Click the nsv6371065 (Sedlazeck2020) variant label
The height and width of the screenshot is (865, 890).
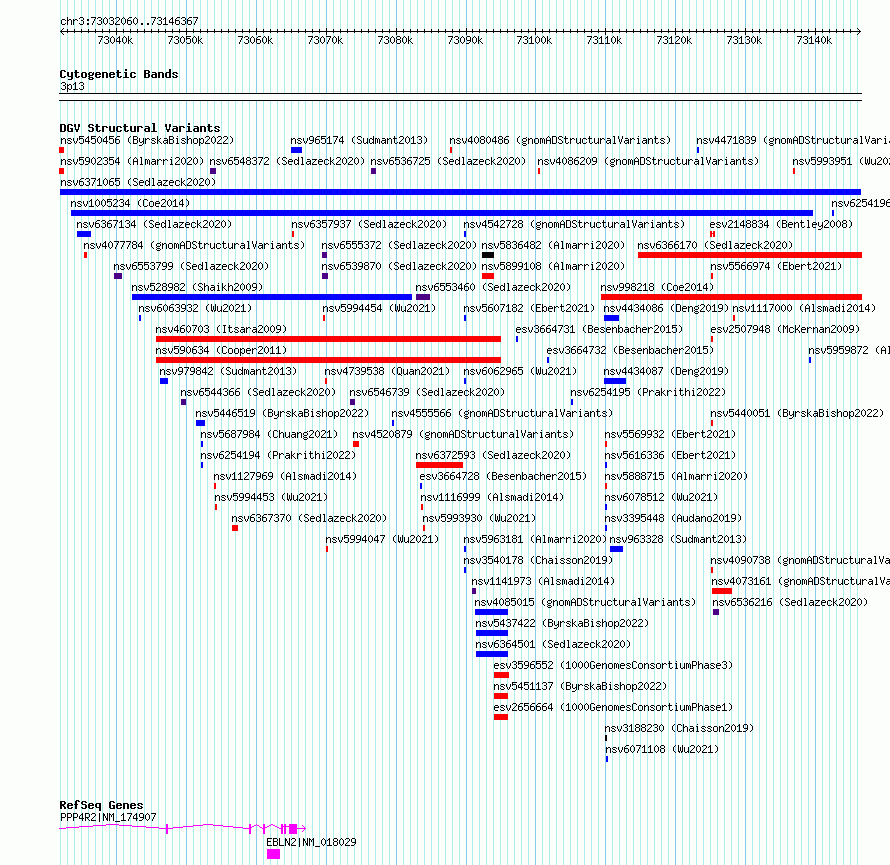point(138,182)
